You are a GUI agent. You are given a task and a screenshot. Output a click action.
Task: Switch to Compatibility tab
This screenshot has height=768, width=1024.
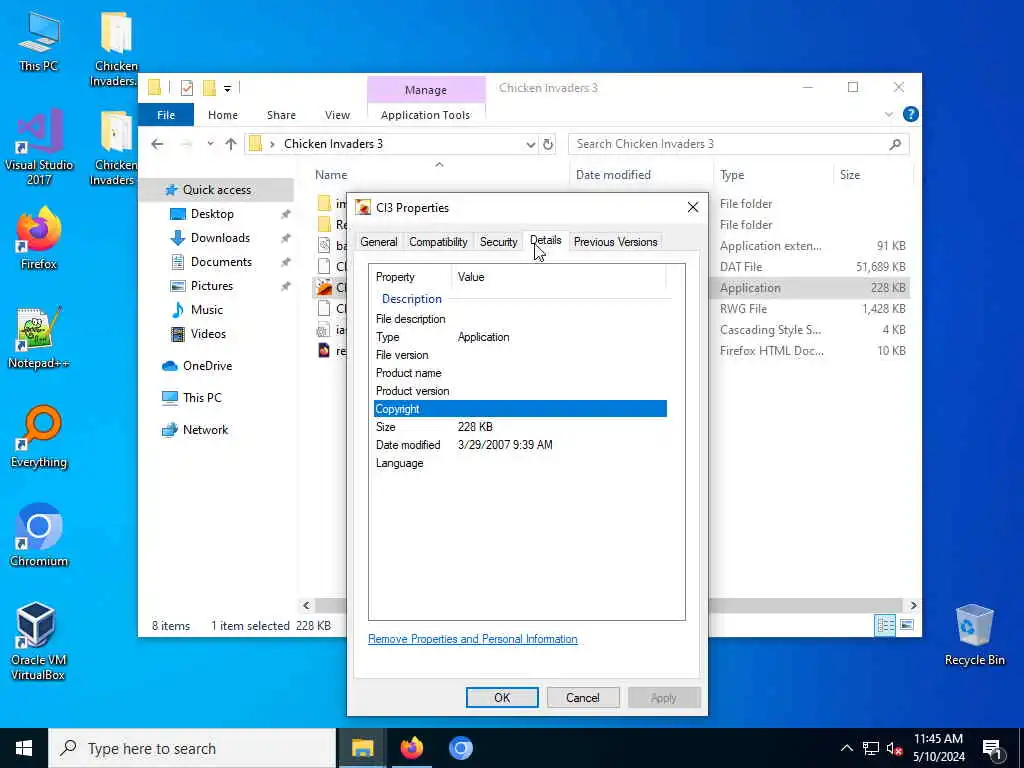click(x=438, y=242)
